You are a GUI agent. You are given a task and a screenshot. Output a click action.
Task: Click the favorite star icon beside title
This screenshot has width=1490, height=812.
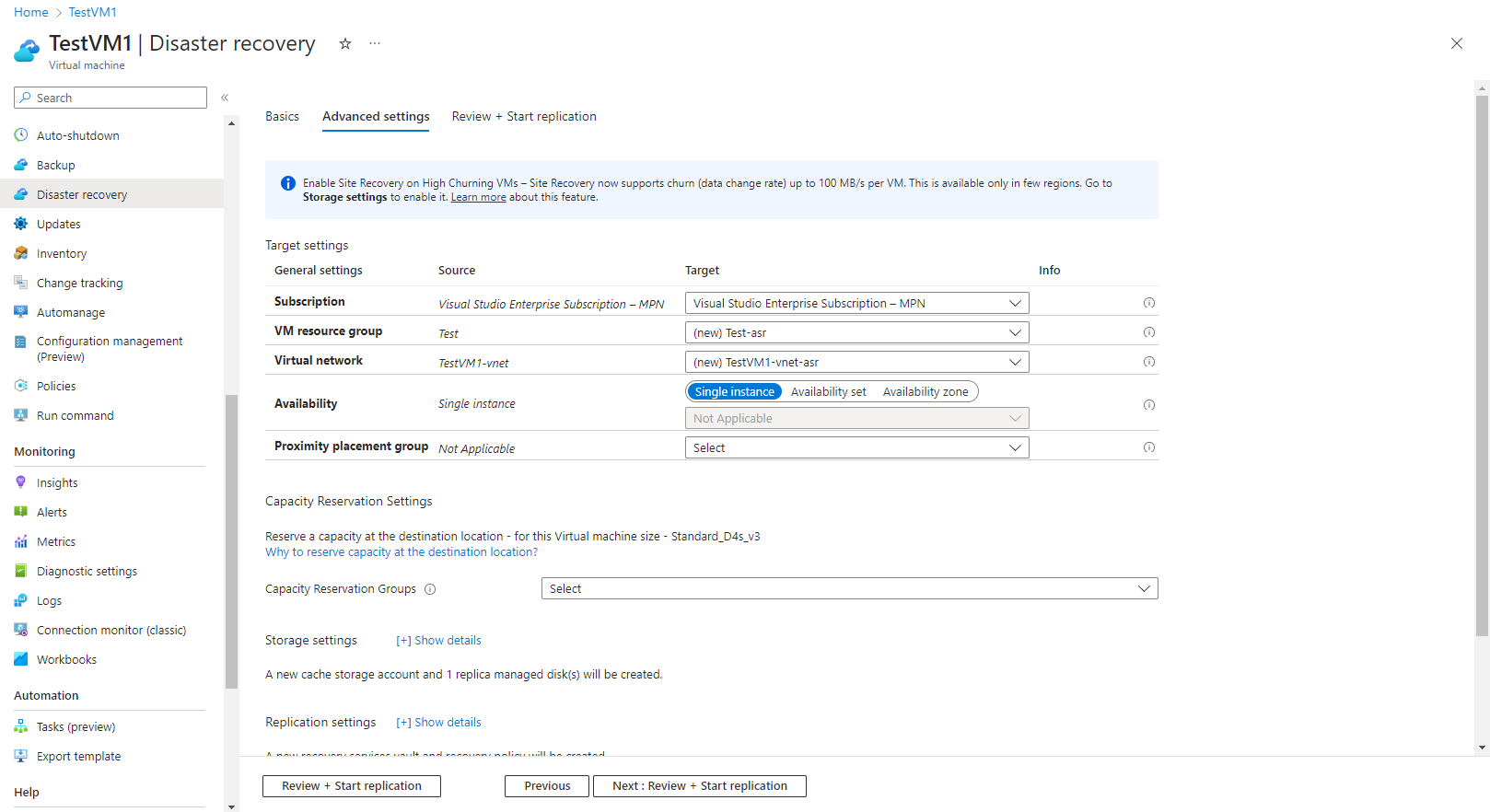tap(345, 43)
